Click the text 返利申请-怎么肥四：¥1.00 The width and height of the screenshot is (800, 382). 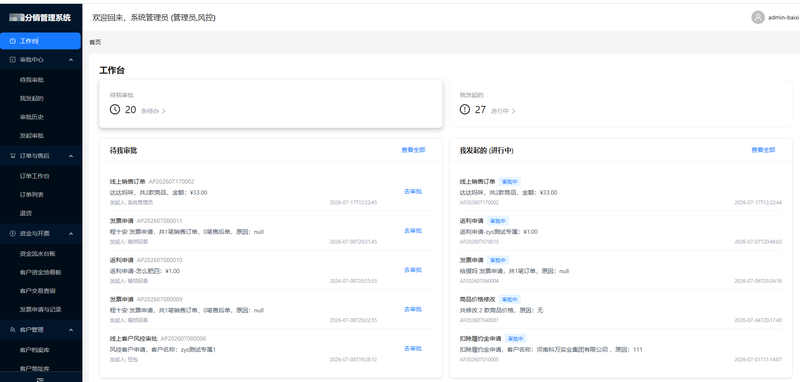click(144, 271)
